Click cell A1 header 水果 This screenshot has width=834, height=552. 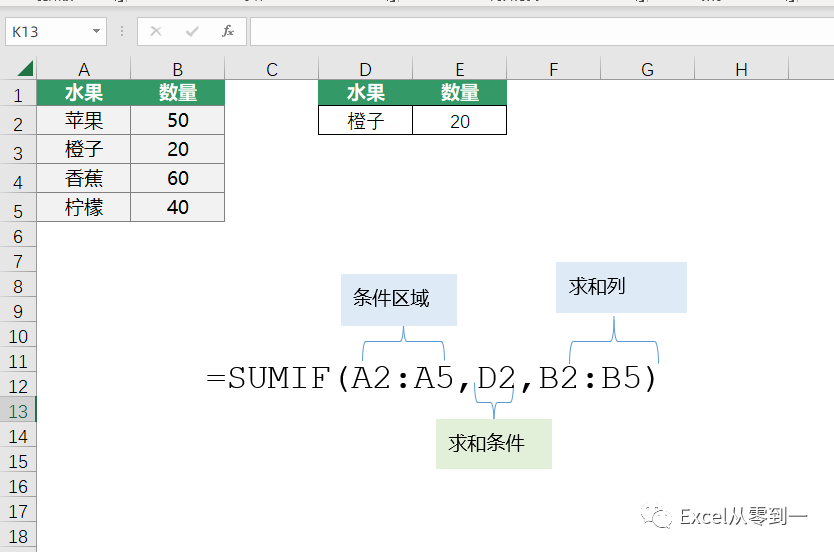pyautogui.click(x=84, y=93)
